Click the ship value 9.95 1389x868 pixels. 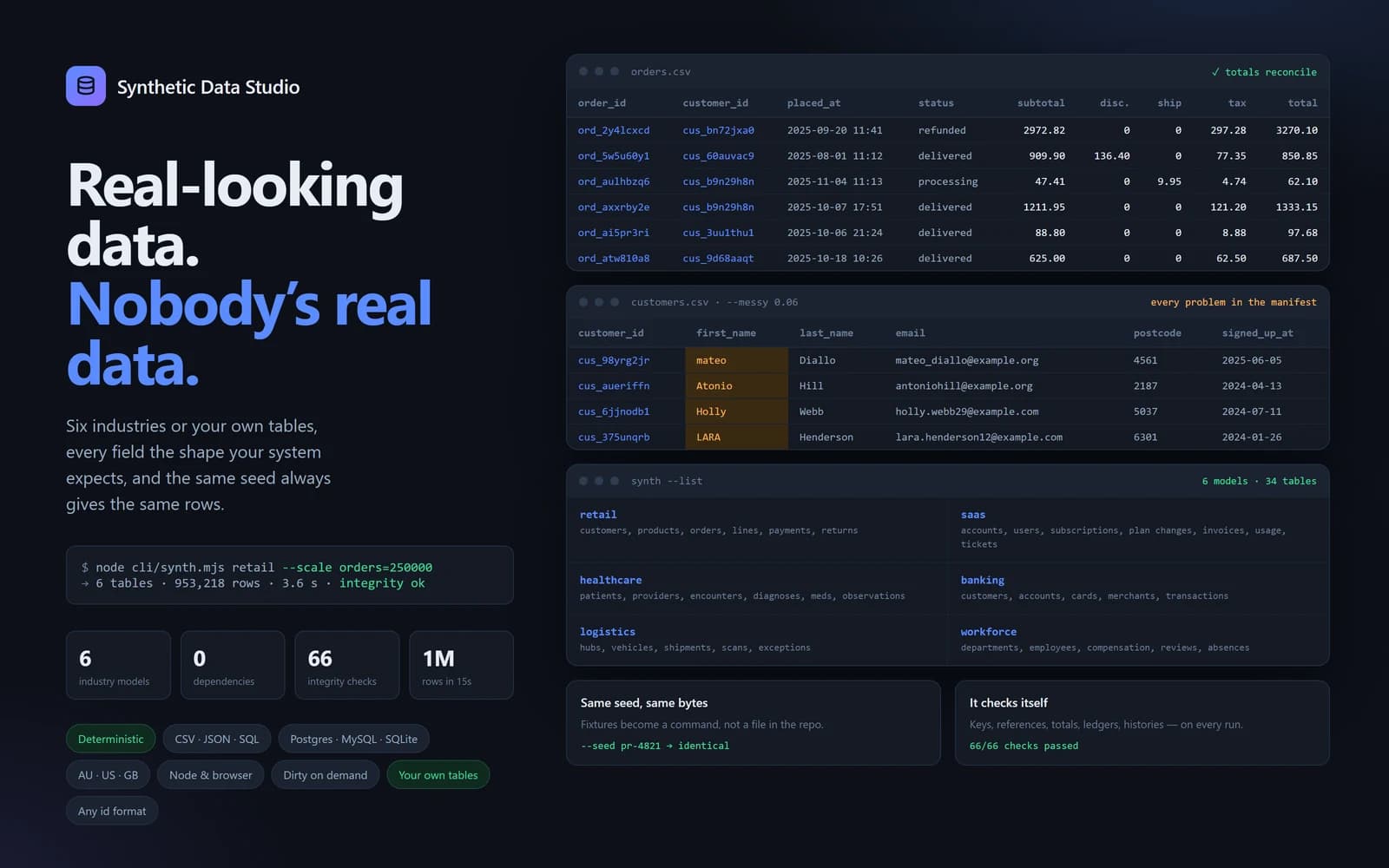pos(1169,181)
